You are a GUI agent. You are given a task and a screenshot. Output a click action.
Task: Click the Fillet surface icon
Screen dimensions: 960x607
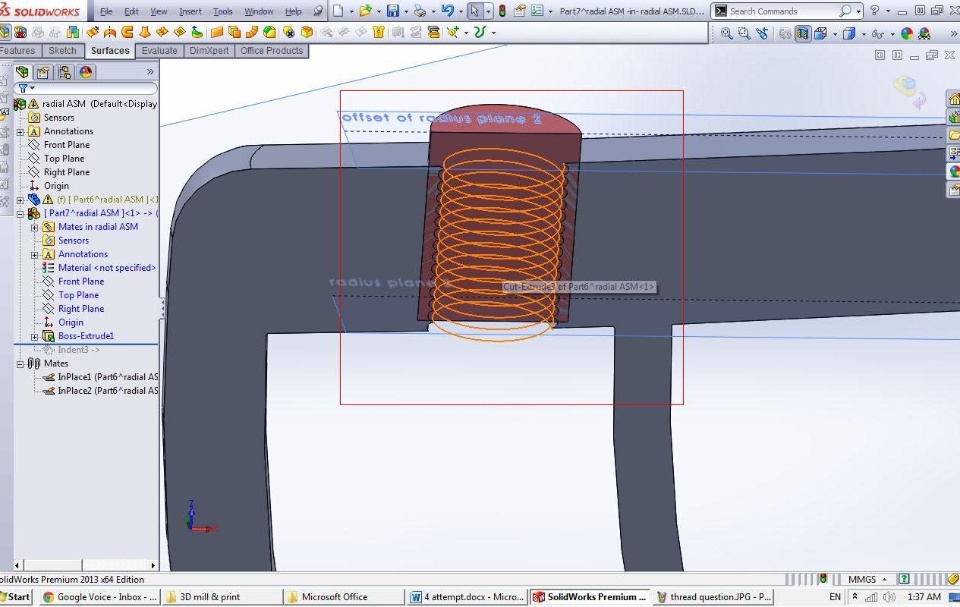[x=269, y=32]
